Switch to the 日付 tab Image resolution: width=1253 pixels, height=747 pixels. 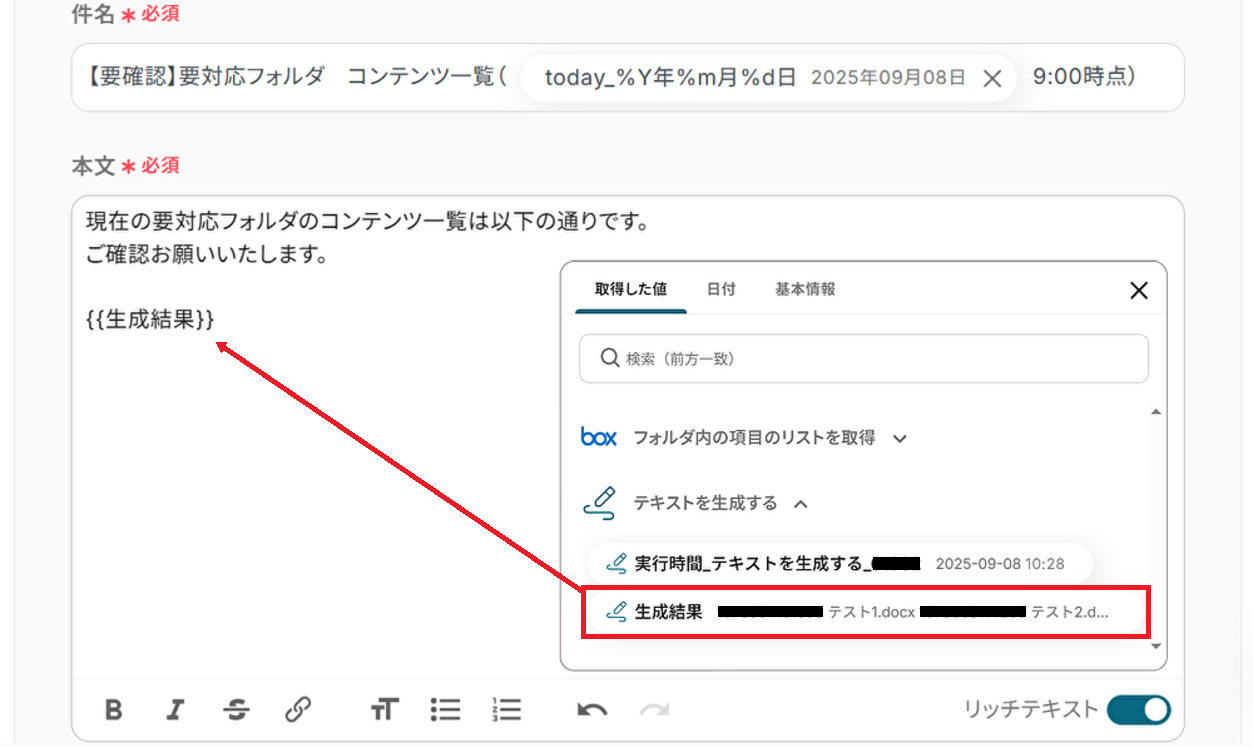[x=721, y=289]
